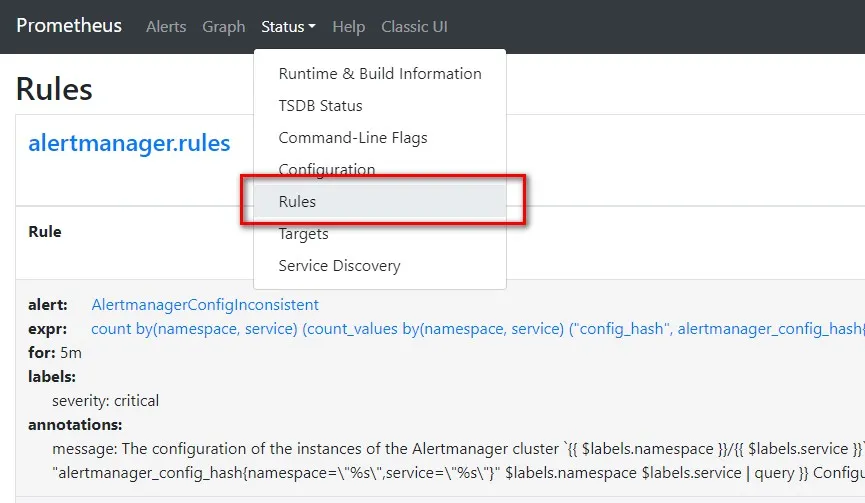Select the 'for: 5m' duration text
The height and width of the screenshot is (503, 865).
pyautogui.click(x=55, y=352)
